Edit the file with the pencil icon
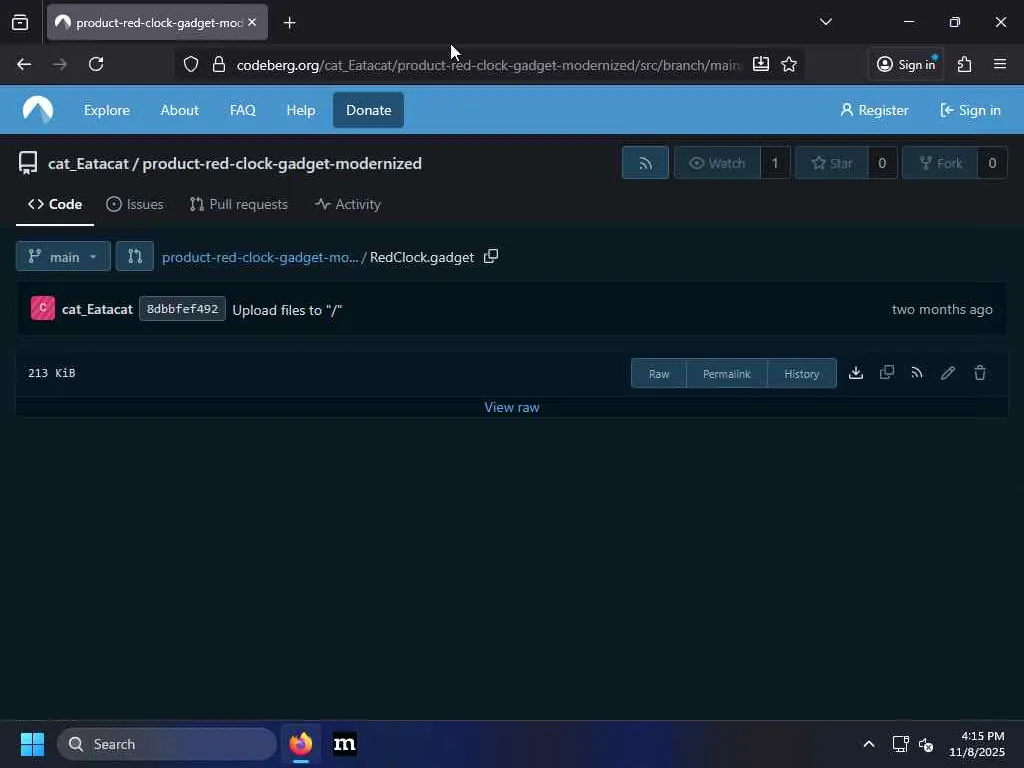This screenshot has width=1024, height=768. (x=948, y=373)
